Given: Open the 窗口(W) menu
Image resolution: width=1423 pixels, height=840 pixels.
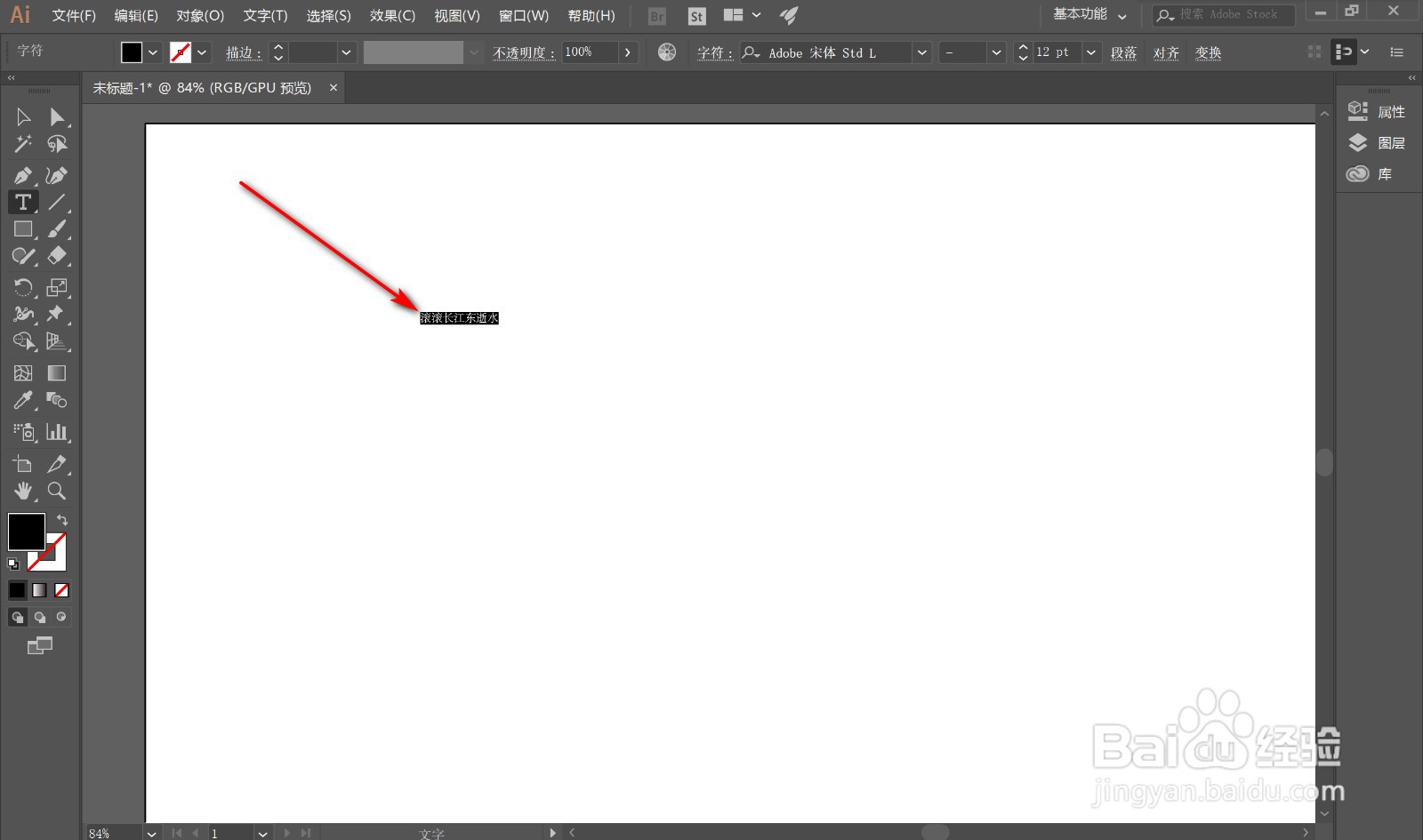Looking at the screenshot, I should (524, 16).
